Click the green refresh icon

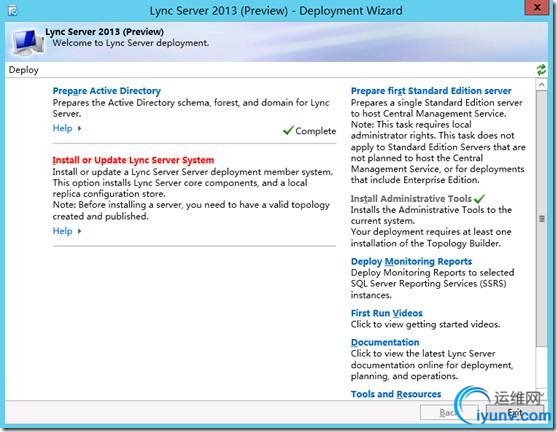(541, 70)
